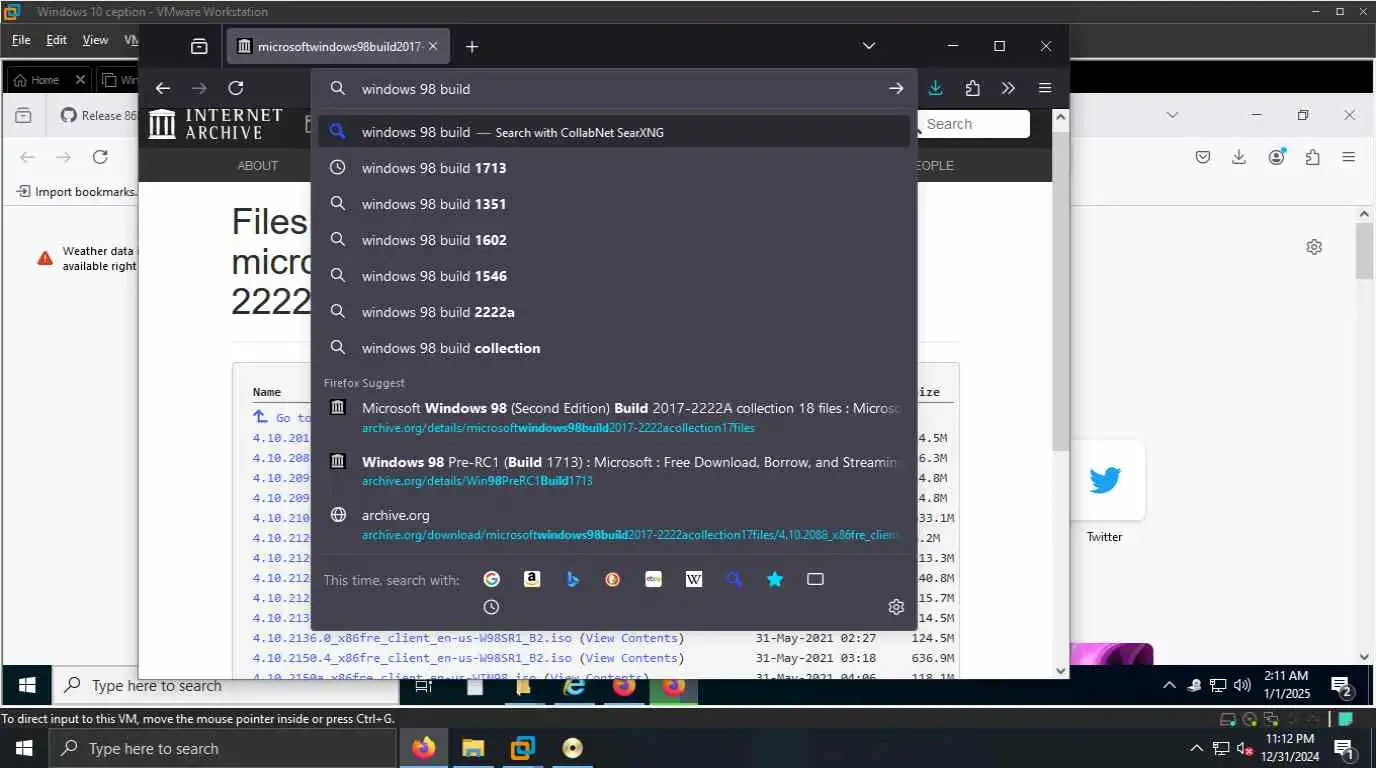Reload page in front Firefox window
Image resolution: width=1376 pixels, height=768 pixels.
tap(236, 88)
